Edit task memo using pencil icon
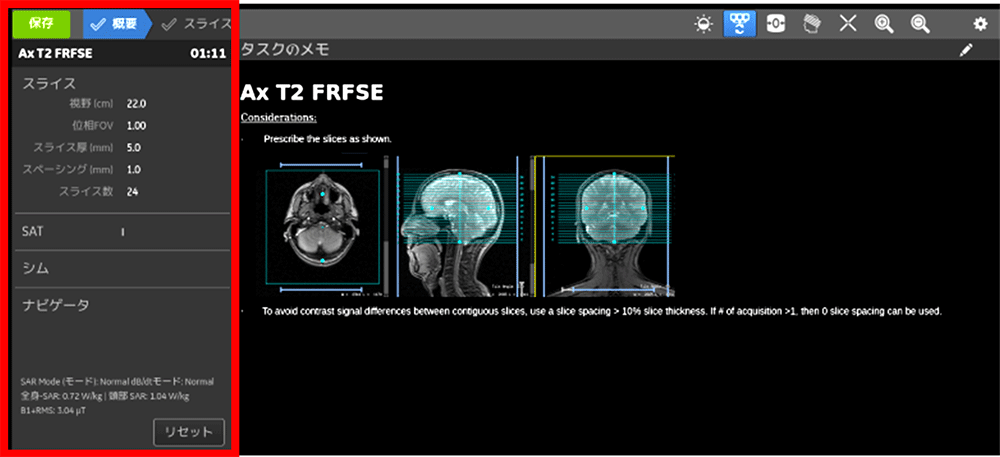Viewport: 1000px width, 457px height. [x=966, y=50]
